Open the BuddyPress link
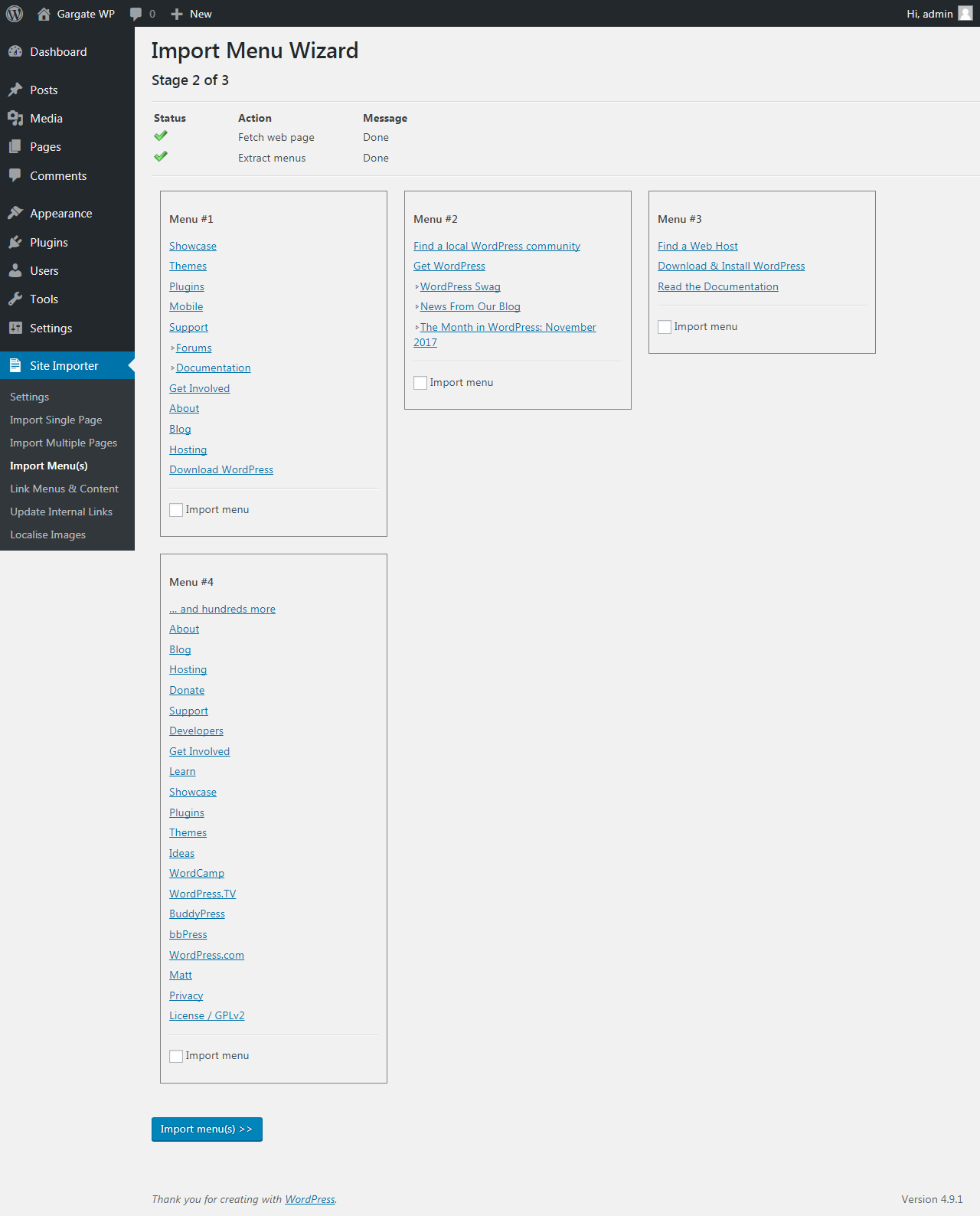The width and height of the screenshot is (980, 1216). pos(197,914)
